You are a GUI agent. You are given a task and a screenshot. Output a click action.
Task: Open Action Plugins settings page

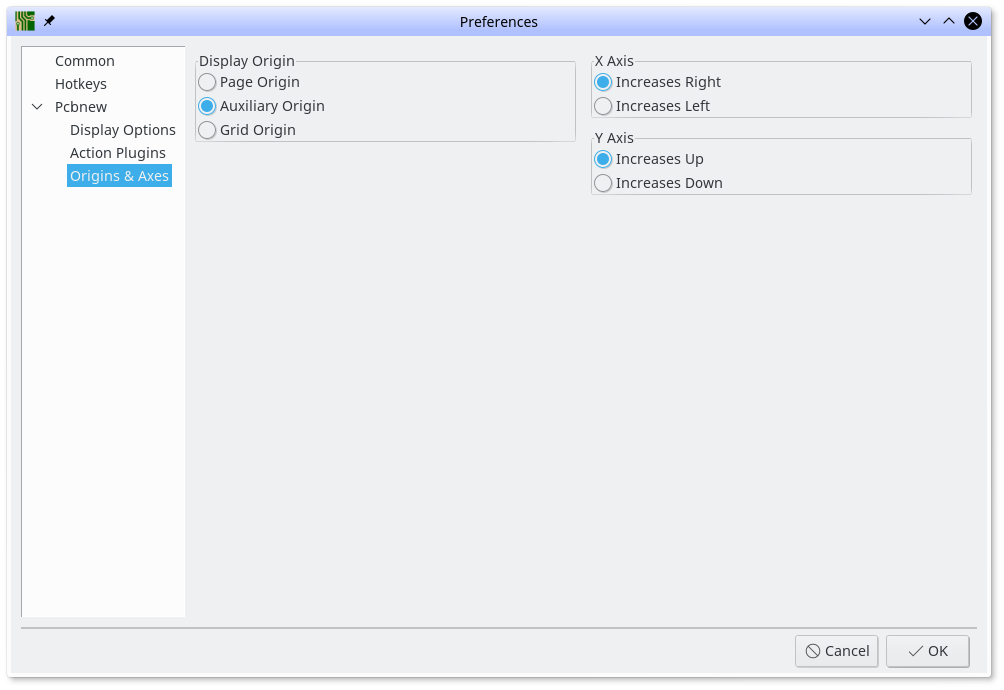(x=118, y=153)
